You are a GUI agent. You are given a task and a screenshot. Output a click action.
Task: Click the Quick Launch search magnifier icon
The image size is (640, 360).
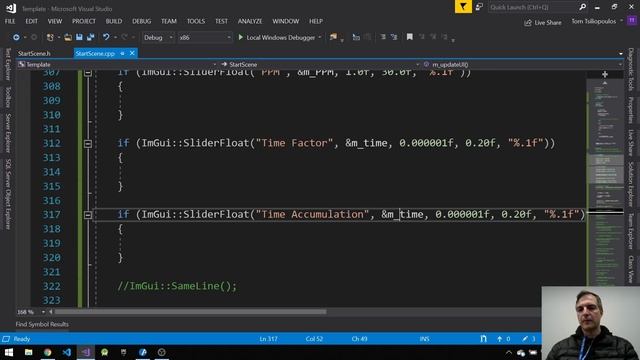(583, 7)
